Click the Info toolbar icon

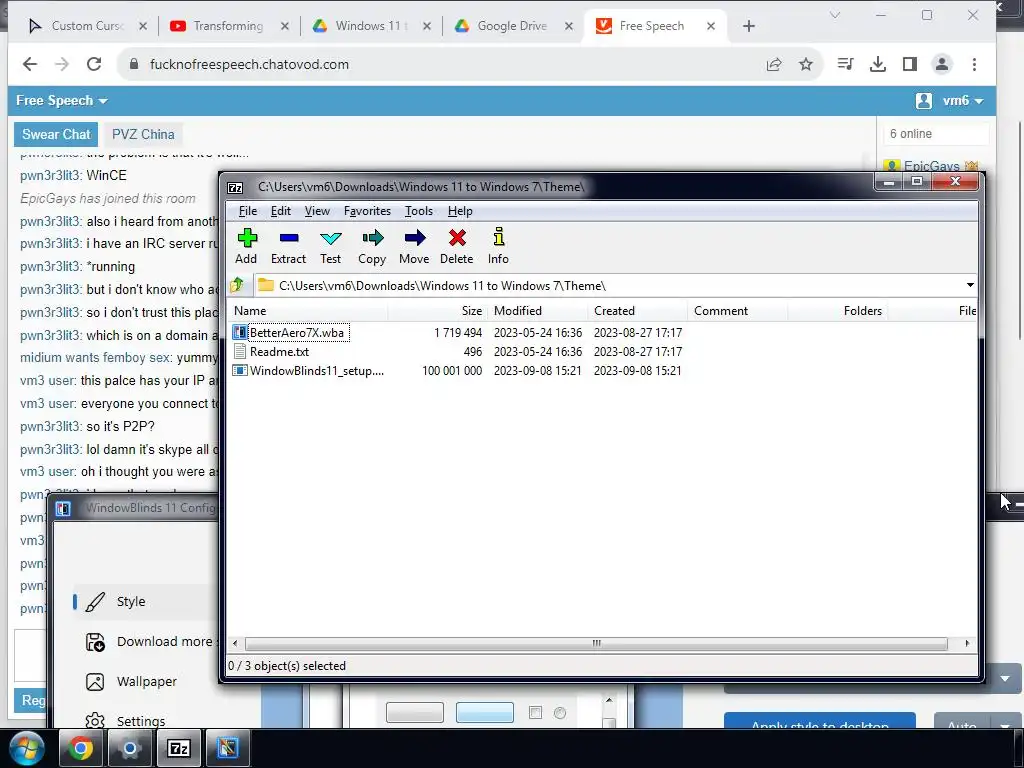tap(498, 246)
